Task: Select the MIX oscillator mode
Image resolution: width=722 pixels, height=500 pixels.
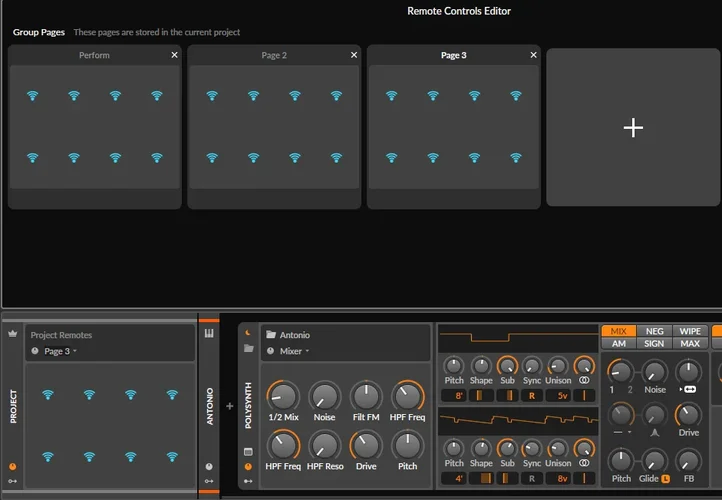Action: [619, 331]
